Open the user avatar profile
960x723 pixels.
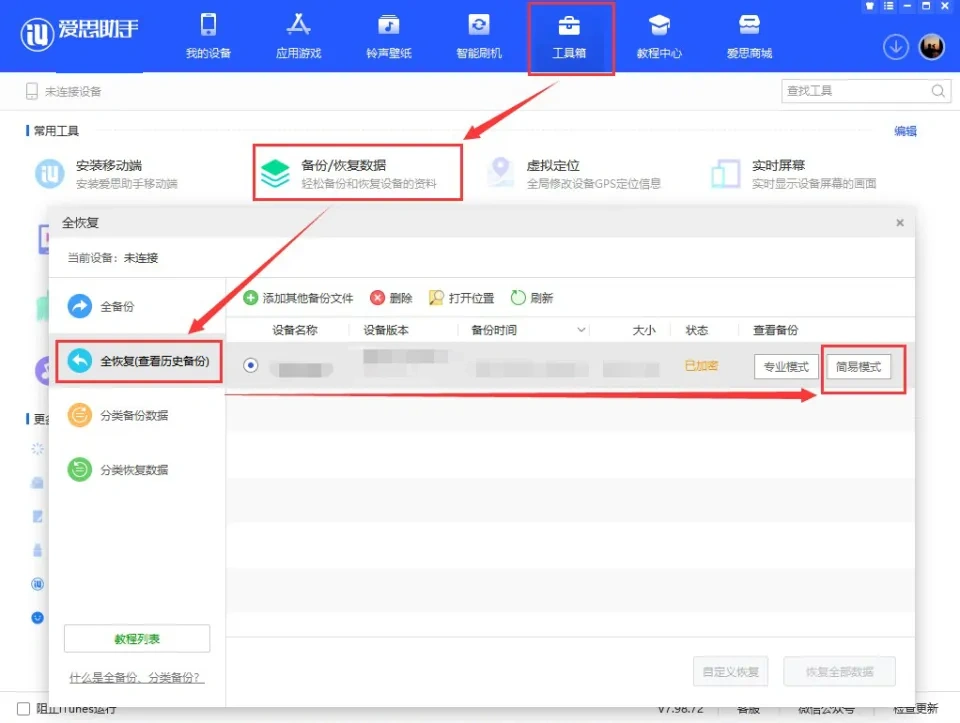[931, 47]
